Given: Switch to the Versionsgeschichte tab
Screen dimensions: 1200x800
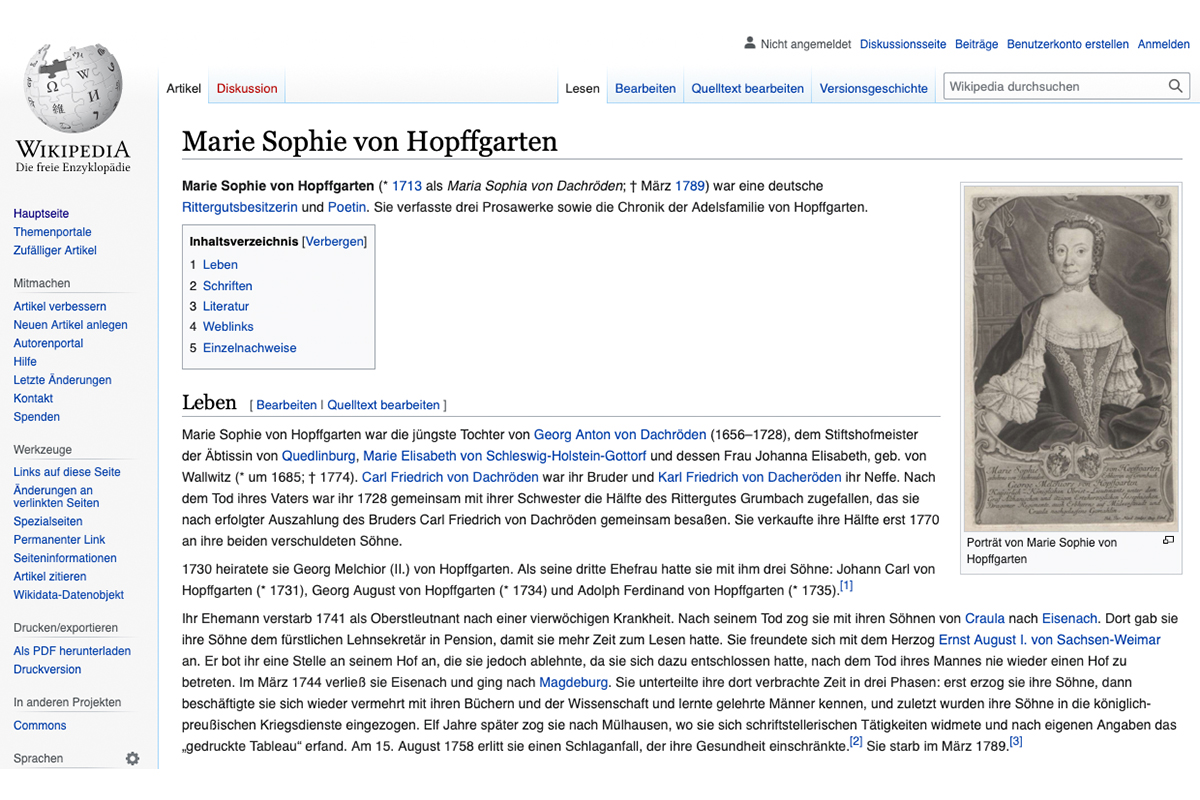Looking at the screenshot, I should pos(873,88).
